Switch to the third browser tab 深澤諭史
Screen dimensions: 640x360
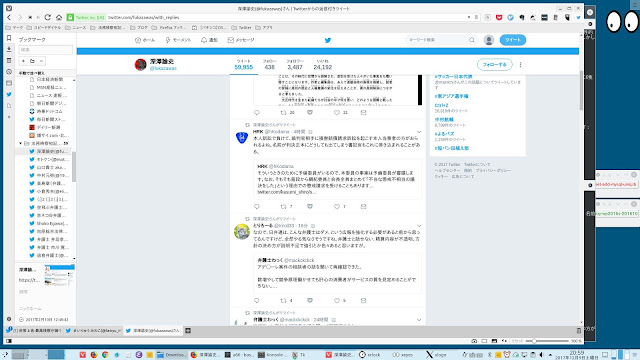point(153,331)
